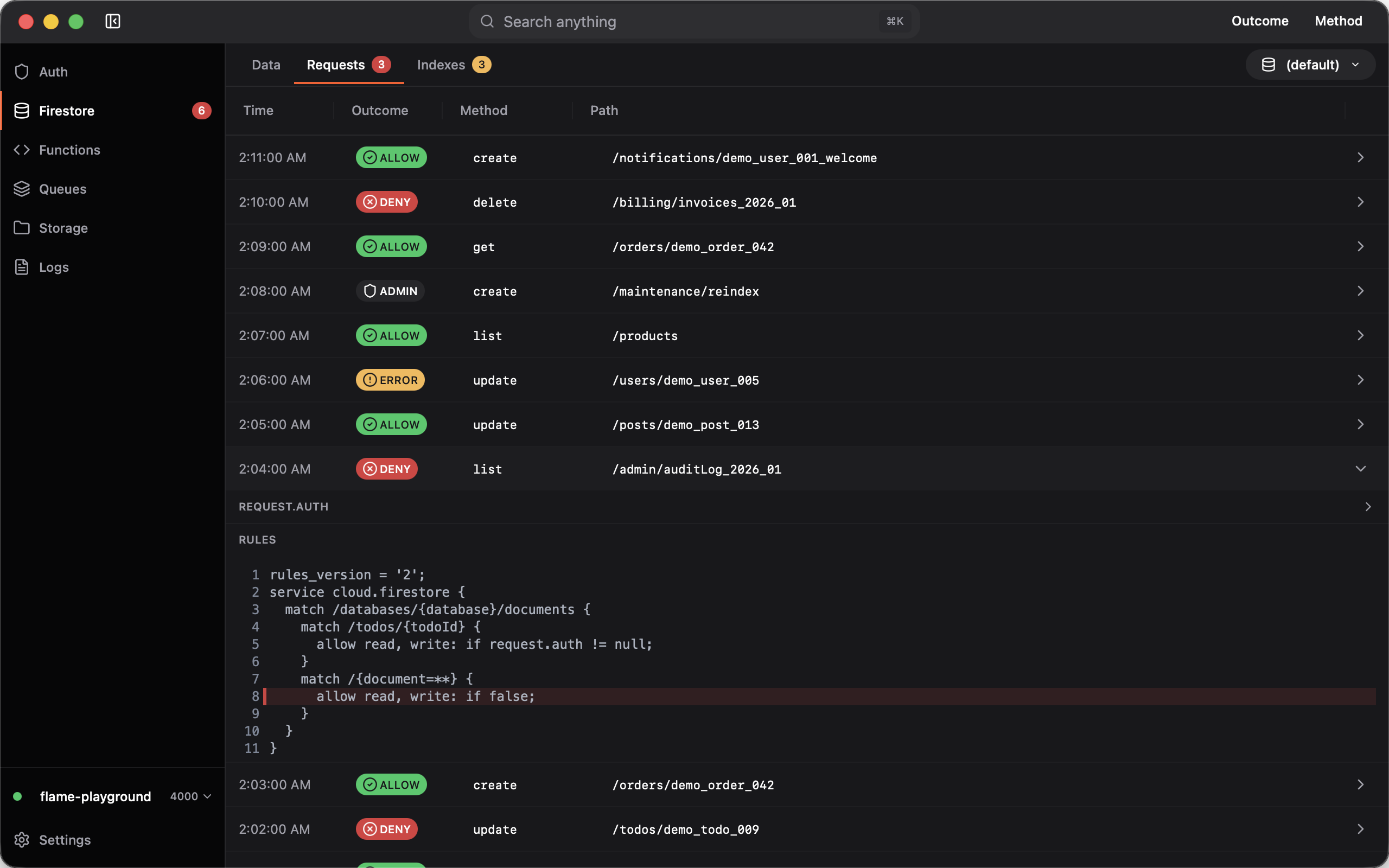
Task: Click the Path column header
Action: coord(604,111)
